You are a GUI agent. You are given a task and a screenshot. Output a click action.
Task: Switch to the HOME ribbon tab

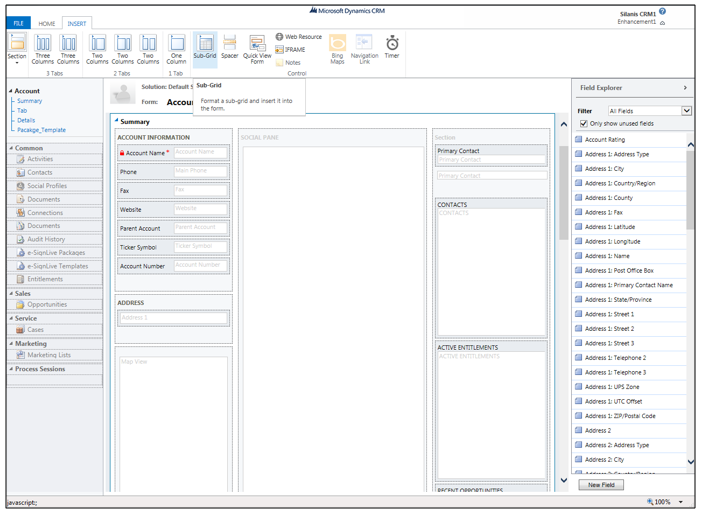click(x=47, y=24)
